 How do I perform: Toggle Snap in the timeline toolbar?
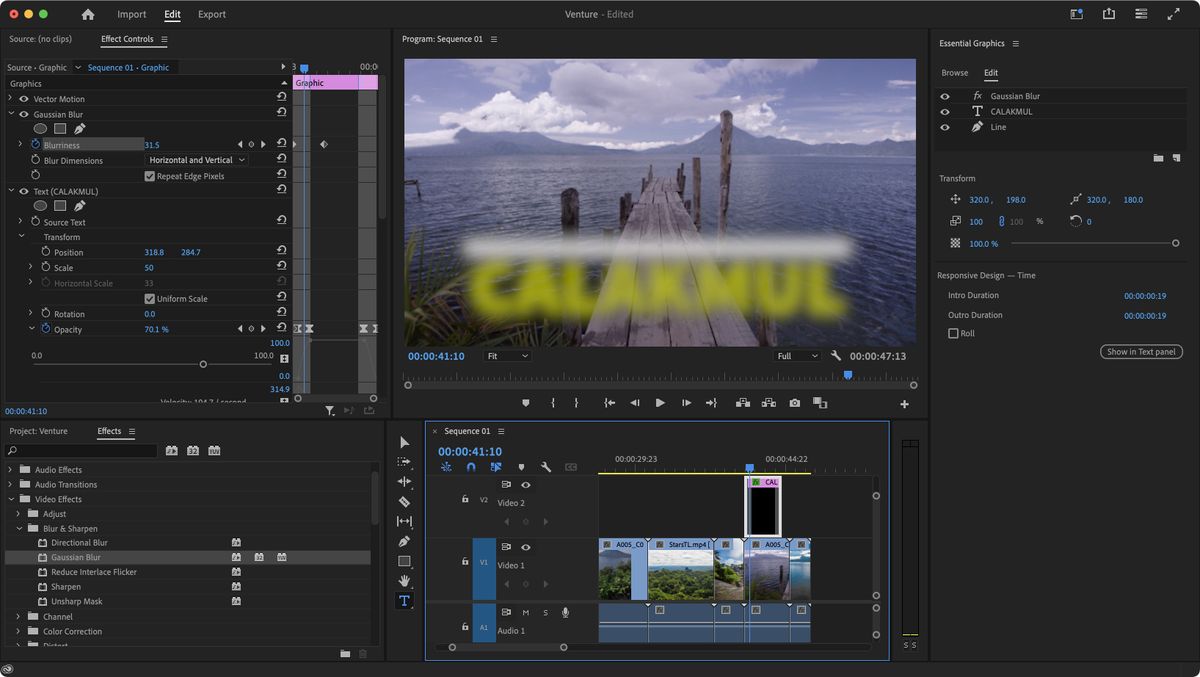(x=471, y=466)
